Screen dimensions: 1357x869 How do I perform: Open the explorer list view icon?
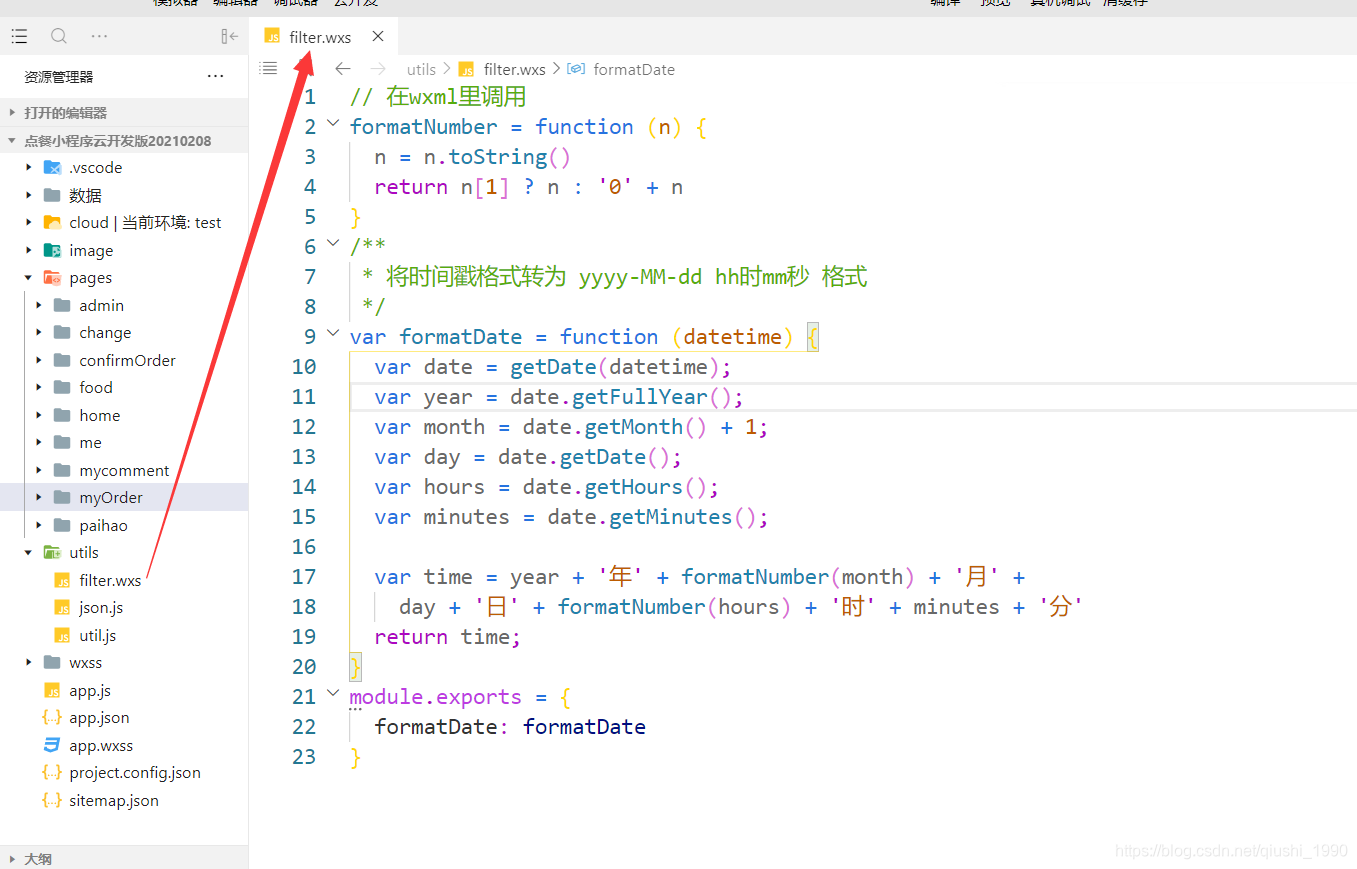[x=19, y=36]
